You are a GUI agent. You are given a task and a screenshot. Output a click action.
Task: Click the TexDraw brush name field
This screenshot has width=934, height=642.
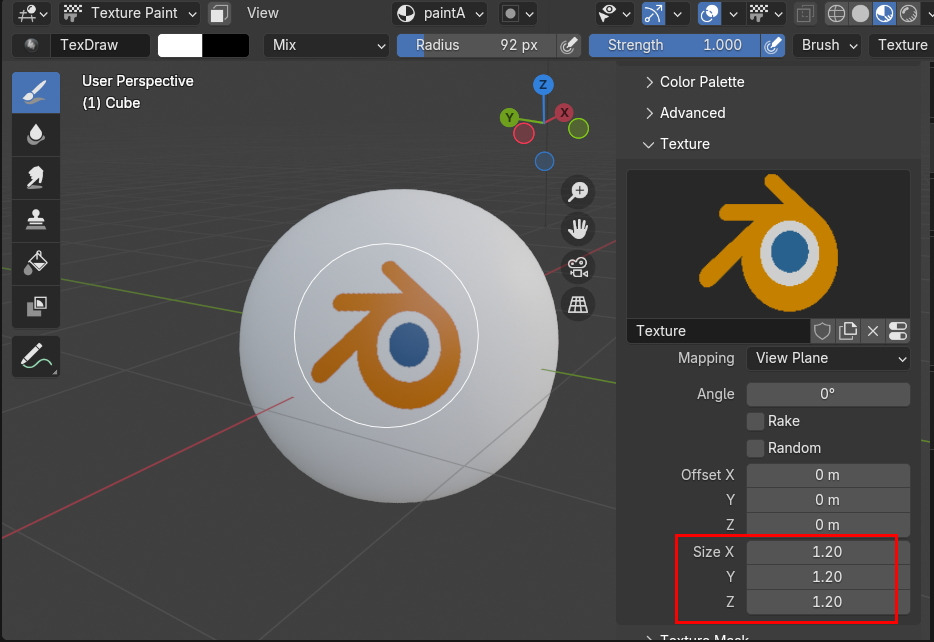100,45
